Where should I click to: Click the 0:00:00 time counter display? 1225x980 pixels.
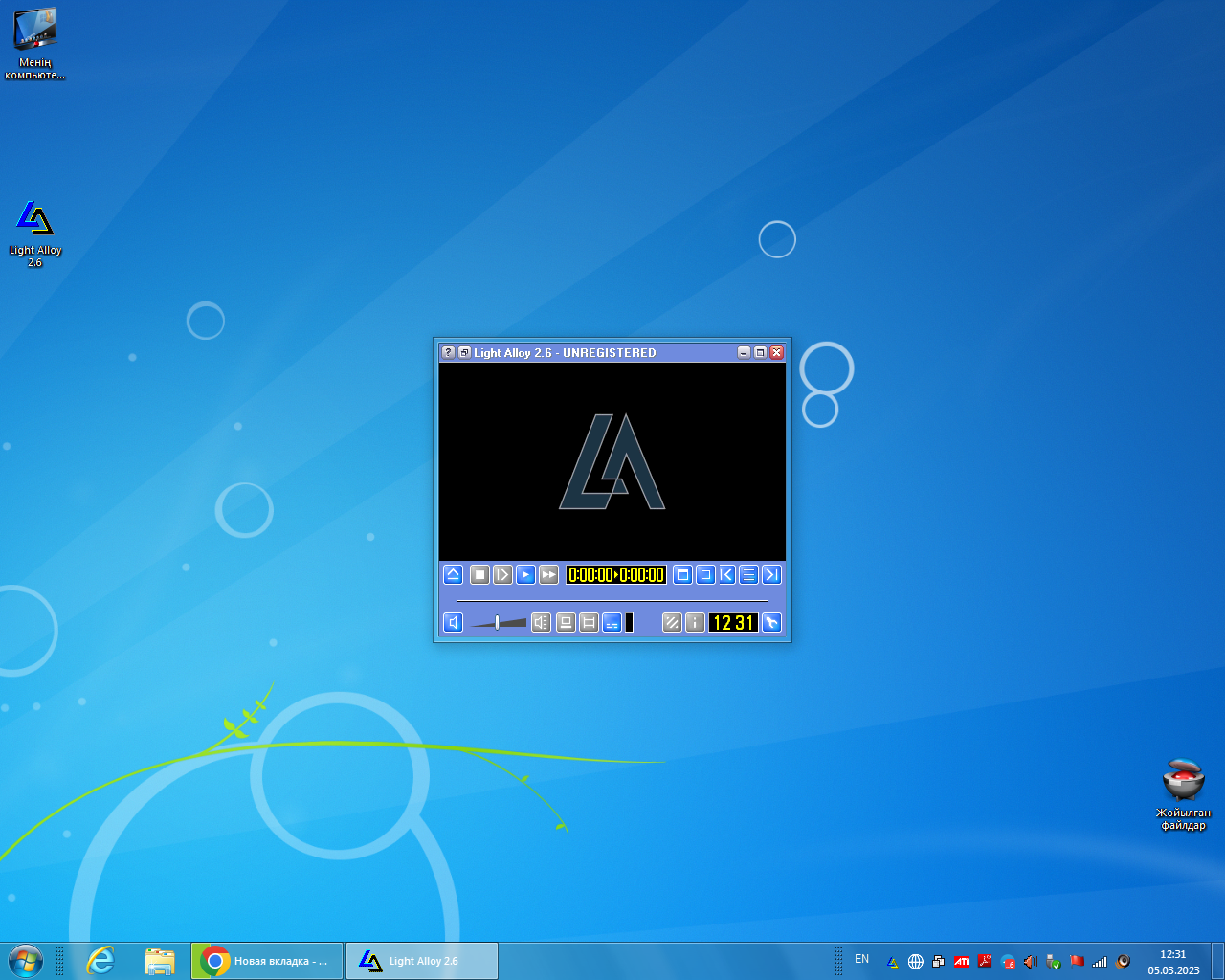(x=616, y=574)
